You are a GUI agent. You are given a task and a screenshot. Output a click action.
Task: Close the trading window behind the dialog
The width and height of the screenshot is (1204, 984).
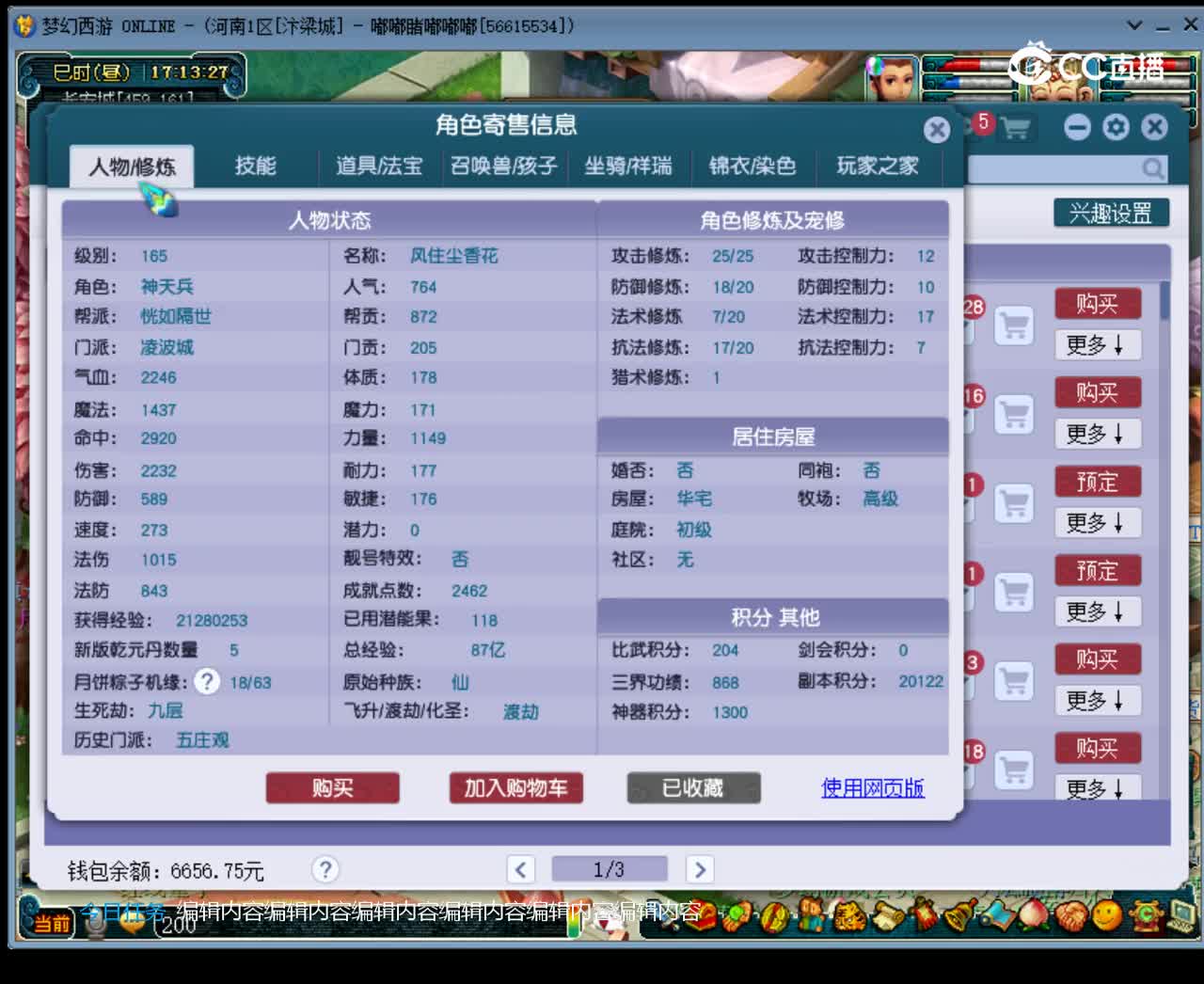[1155, 128]
